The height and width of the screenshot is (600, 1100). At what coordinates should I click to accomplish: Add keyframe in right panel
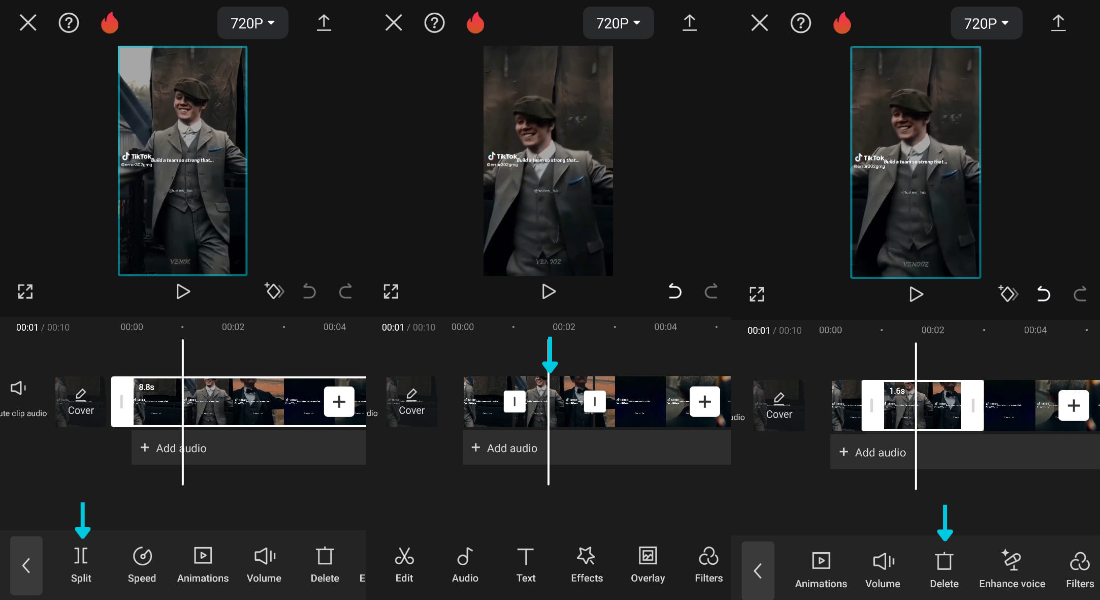coord(1007,294)
